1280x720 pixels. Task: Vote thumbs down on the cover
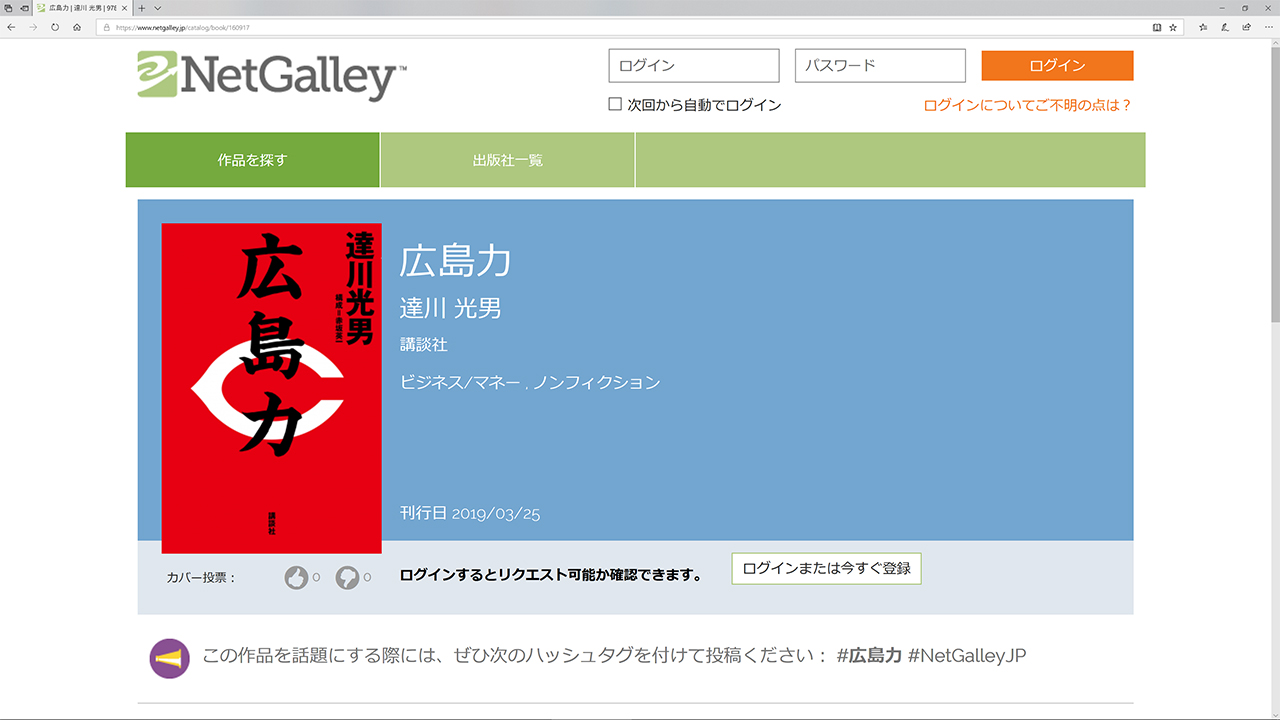point(347,577)
